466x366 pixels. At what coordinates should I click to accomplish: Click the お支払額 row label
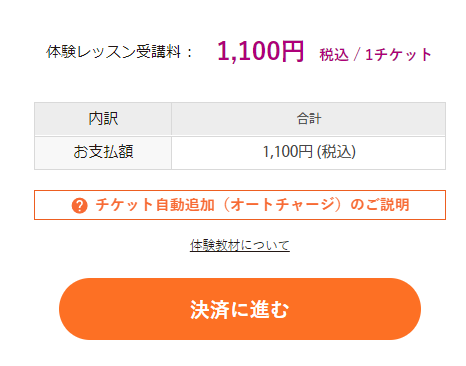point(103,152)
